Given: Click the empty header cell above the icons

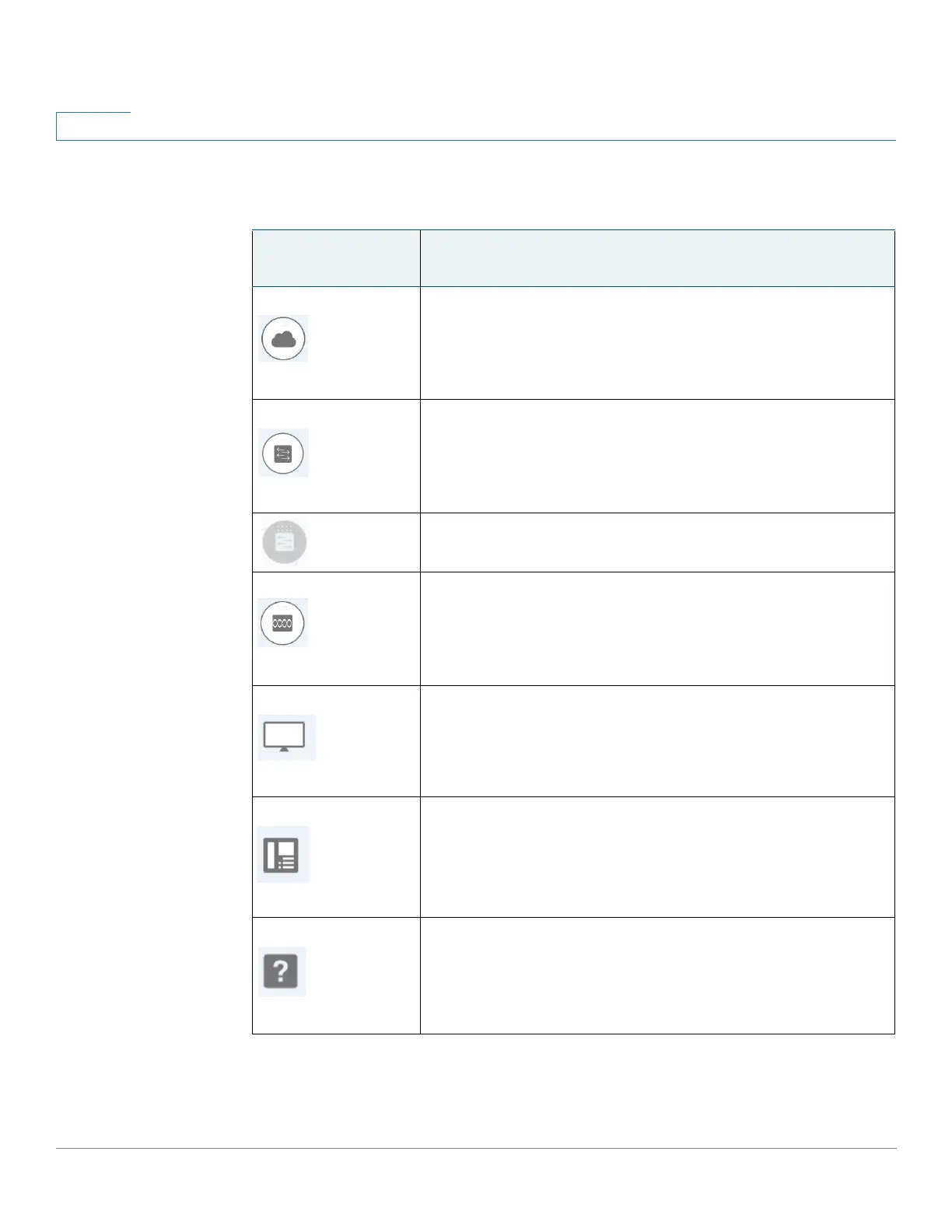Looking at the screenshot, I should tap(336, 258).
